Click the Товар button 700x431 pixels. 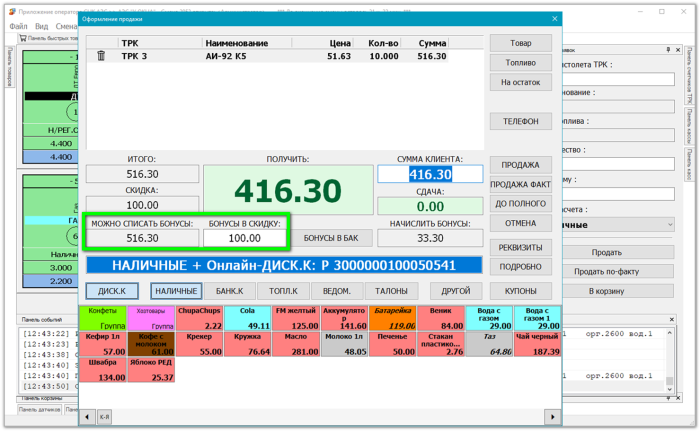521,43
